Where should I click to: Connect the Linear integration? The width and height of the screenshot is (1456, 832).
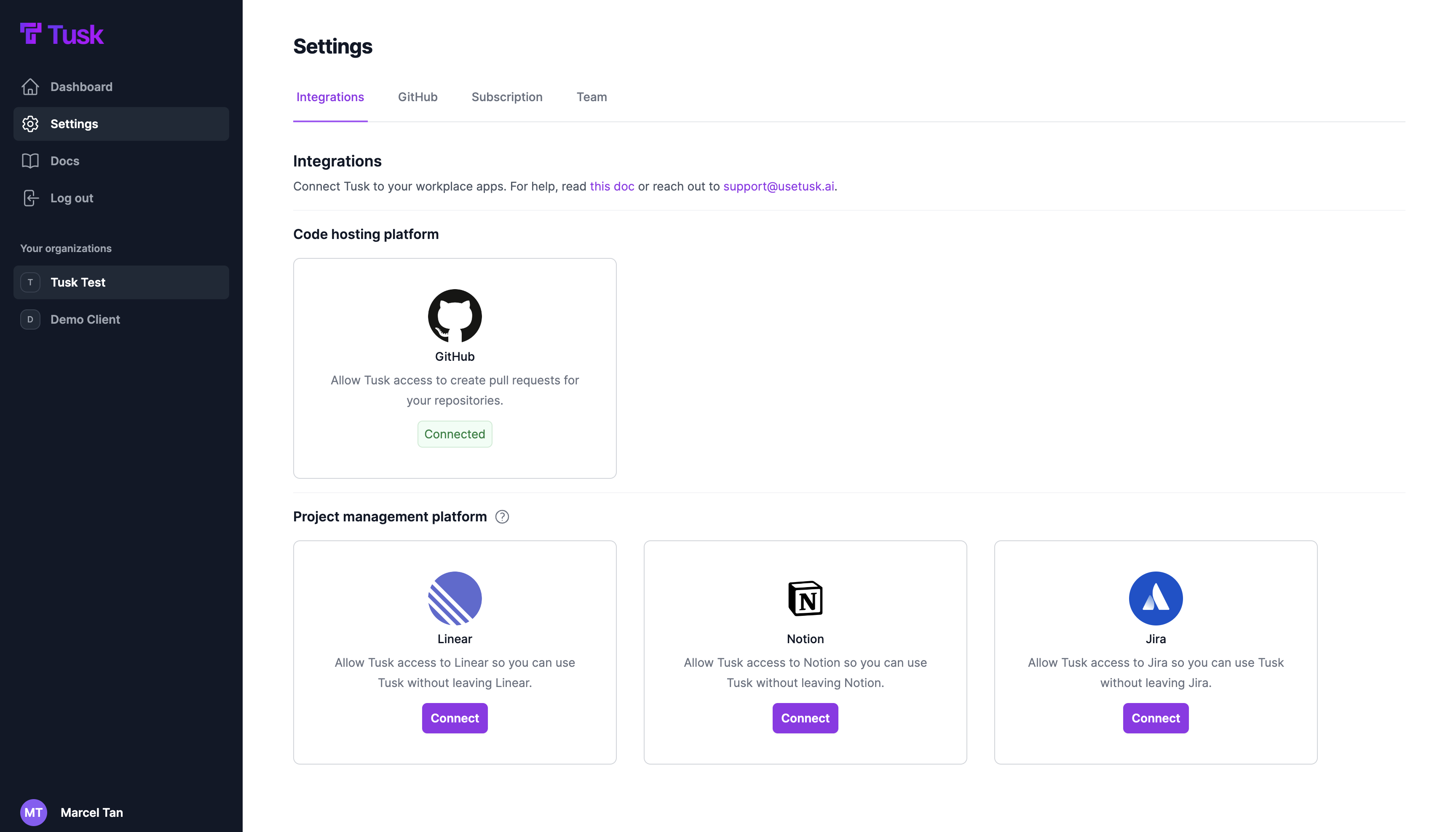455,718
